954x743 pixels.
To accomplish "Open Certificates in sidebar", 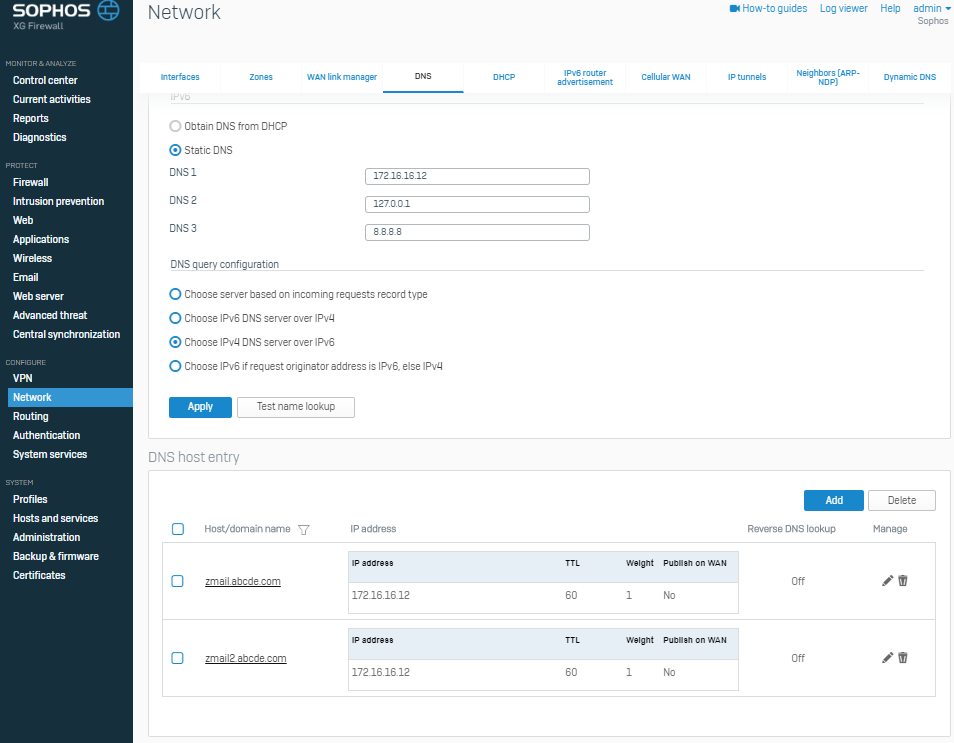I will [x=39, y=575].
